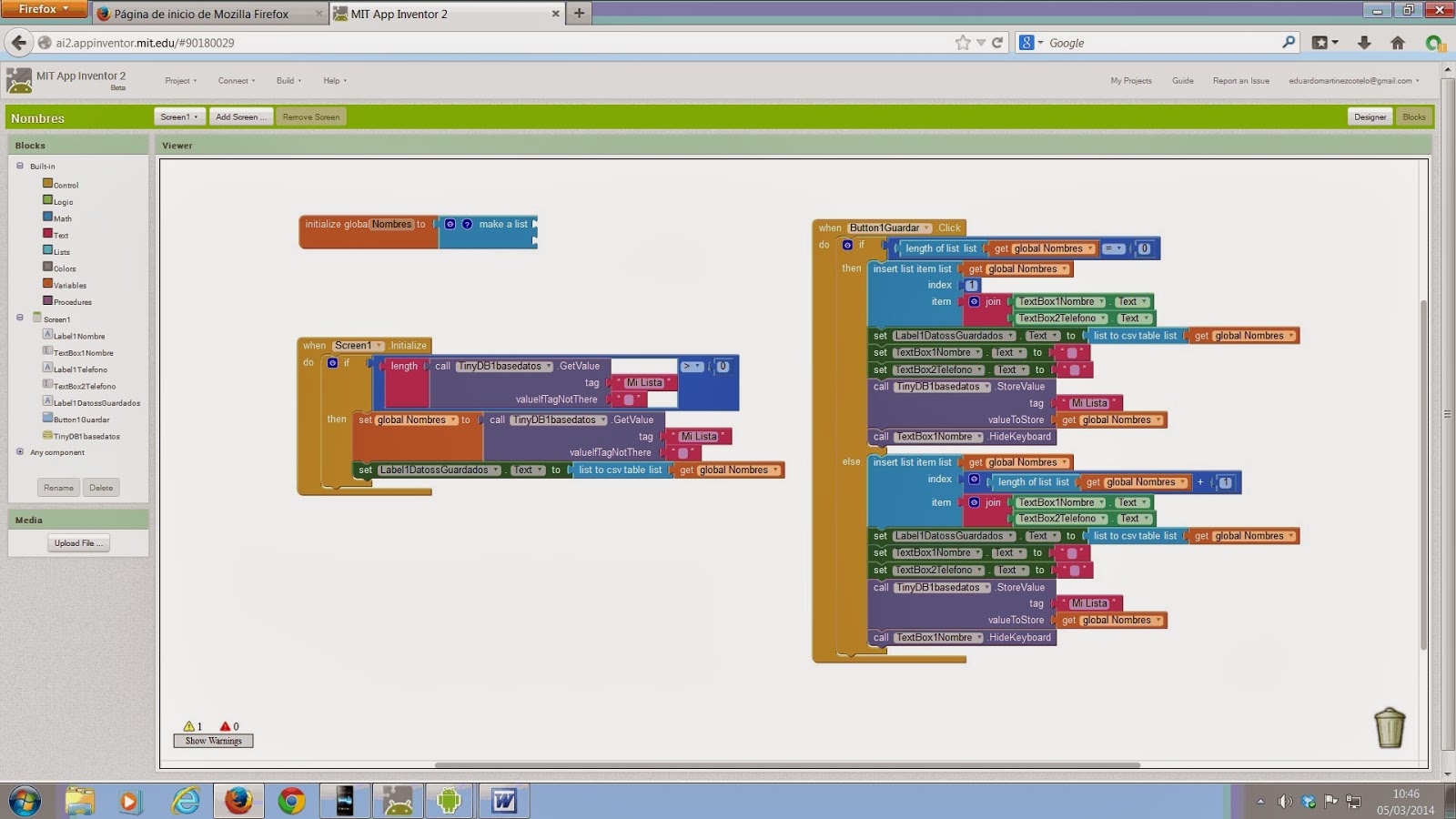Open the Screen1 screen selector dropdown
1456x819 pixels.
coord(178,116)
